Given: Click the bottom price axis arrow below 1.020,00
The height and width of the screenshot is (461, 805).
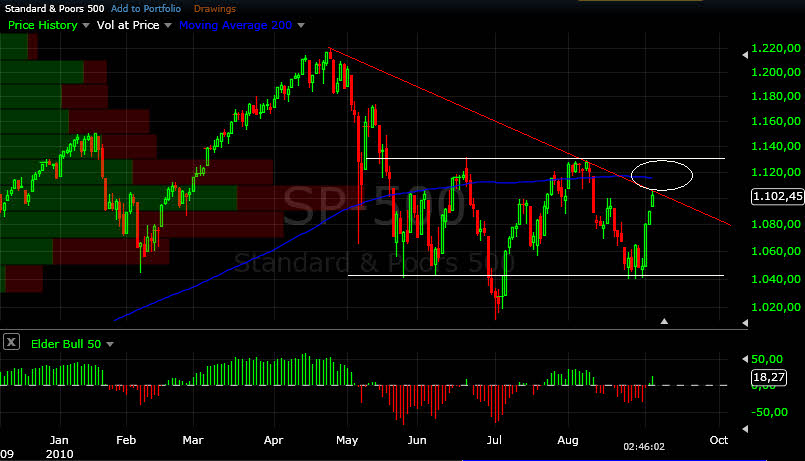Looking at the screenshot, I should [745, 323].
